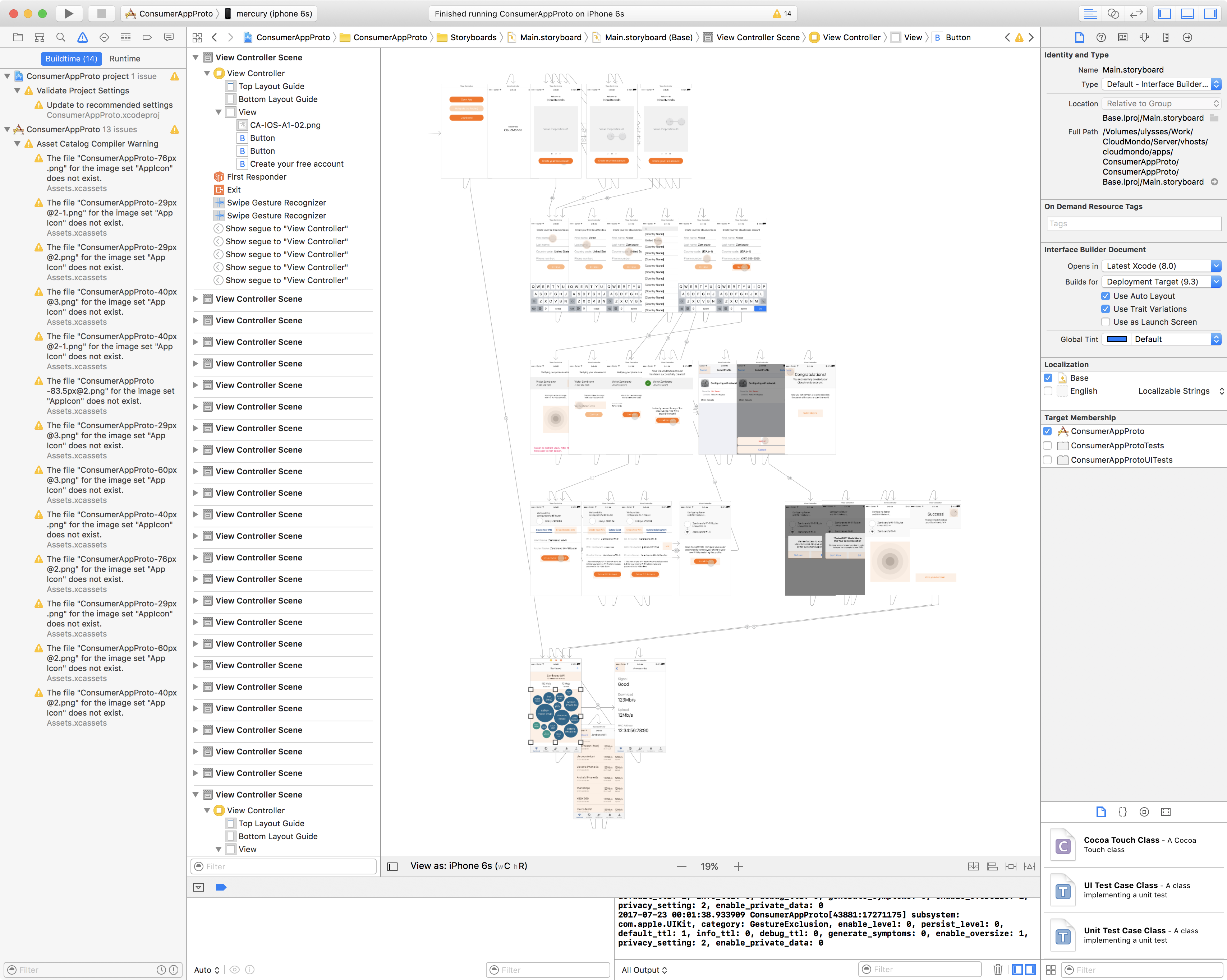
Task: Go back in editor history
Action: pos(215,37)
